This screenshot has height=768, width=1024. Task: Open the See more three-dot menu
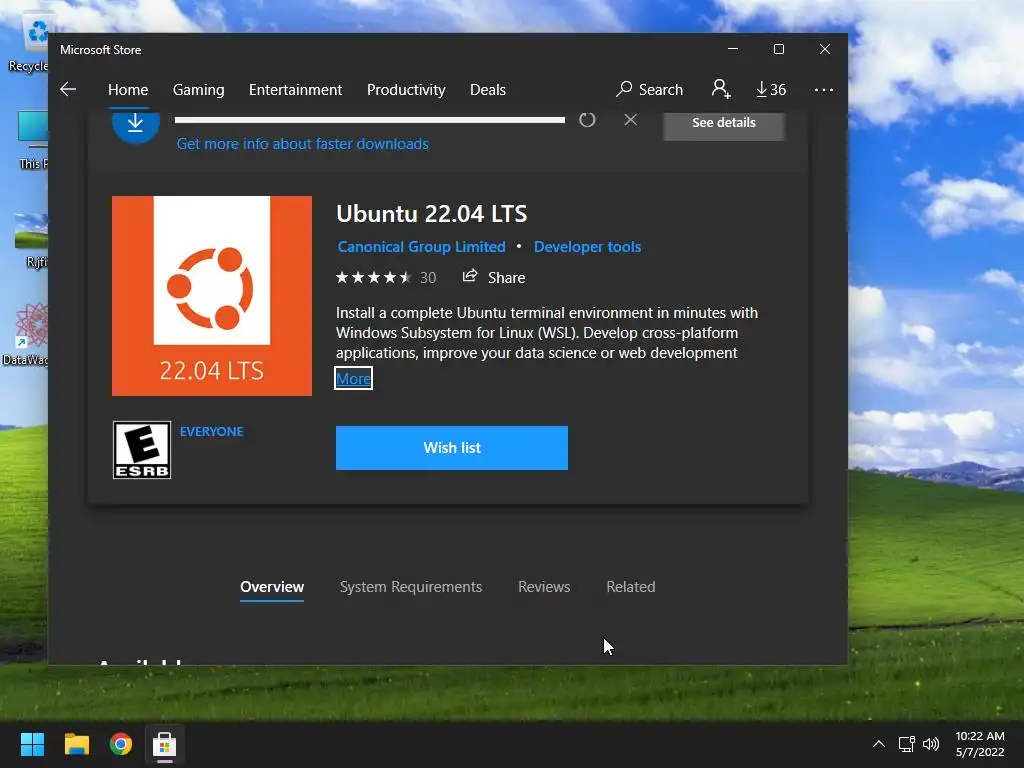tap(824, 89)
